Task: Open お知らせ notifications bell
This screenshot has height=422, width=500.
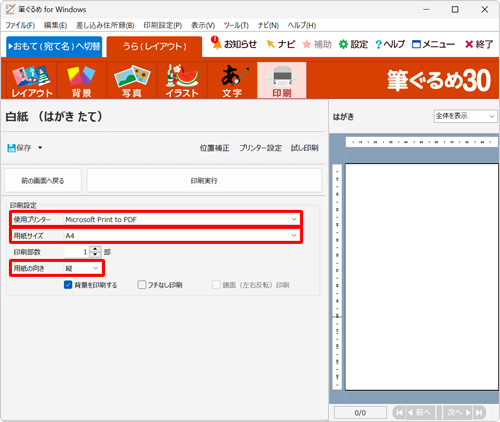Action: click(x=234, y=44)
